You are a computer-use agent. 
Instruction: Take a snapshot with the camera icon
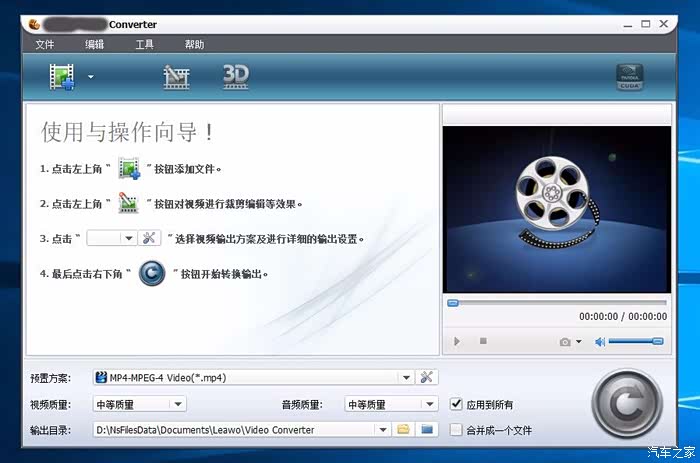point(565,342)
